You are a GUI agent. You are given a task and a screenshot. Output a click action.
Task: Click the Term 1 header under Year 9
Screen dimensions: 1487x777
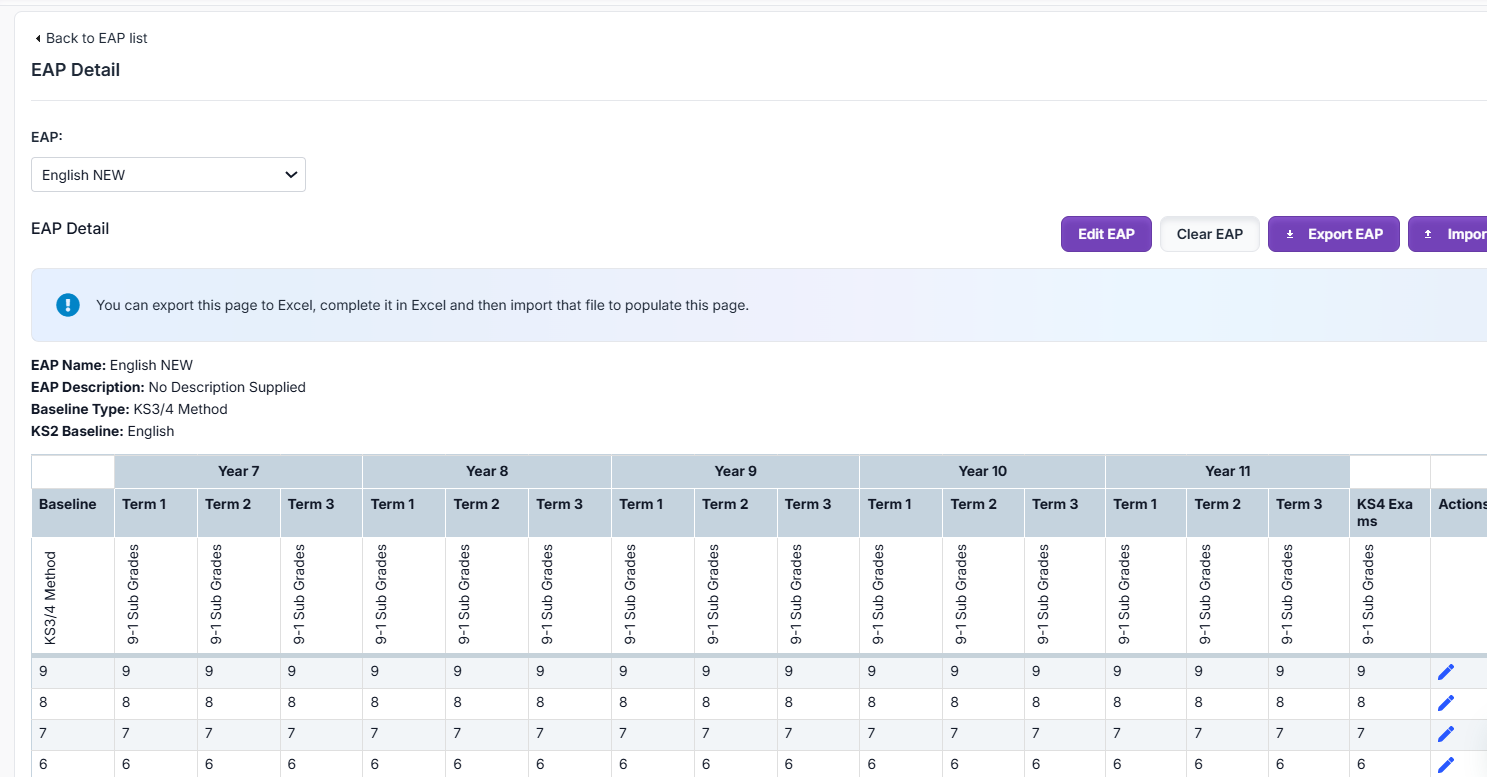click(x=653, y=513)
